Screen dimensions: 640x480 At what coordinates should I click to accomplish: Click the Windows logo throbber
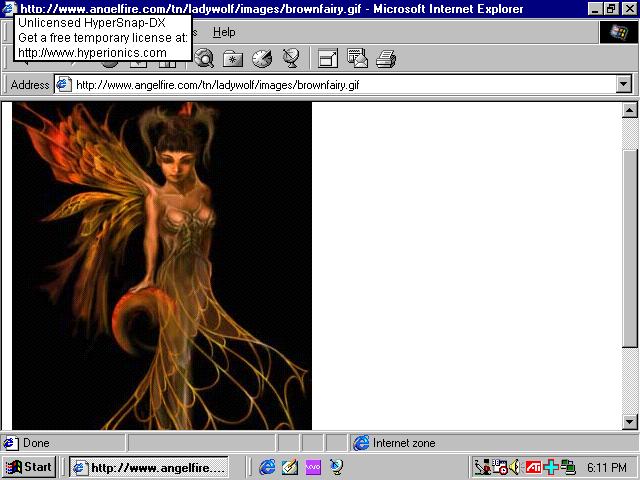[x=618, y=32]
